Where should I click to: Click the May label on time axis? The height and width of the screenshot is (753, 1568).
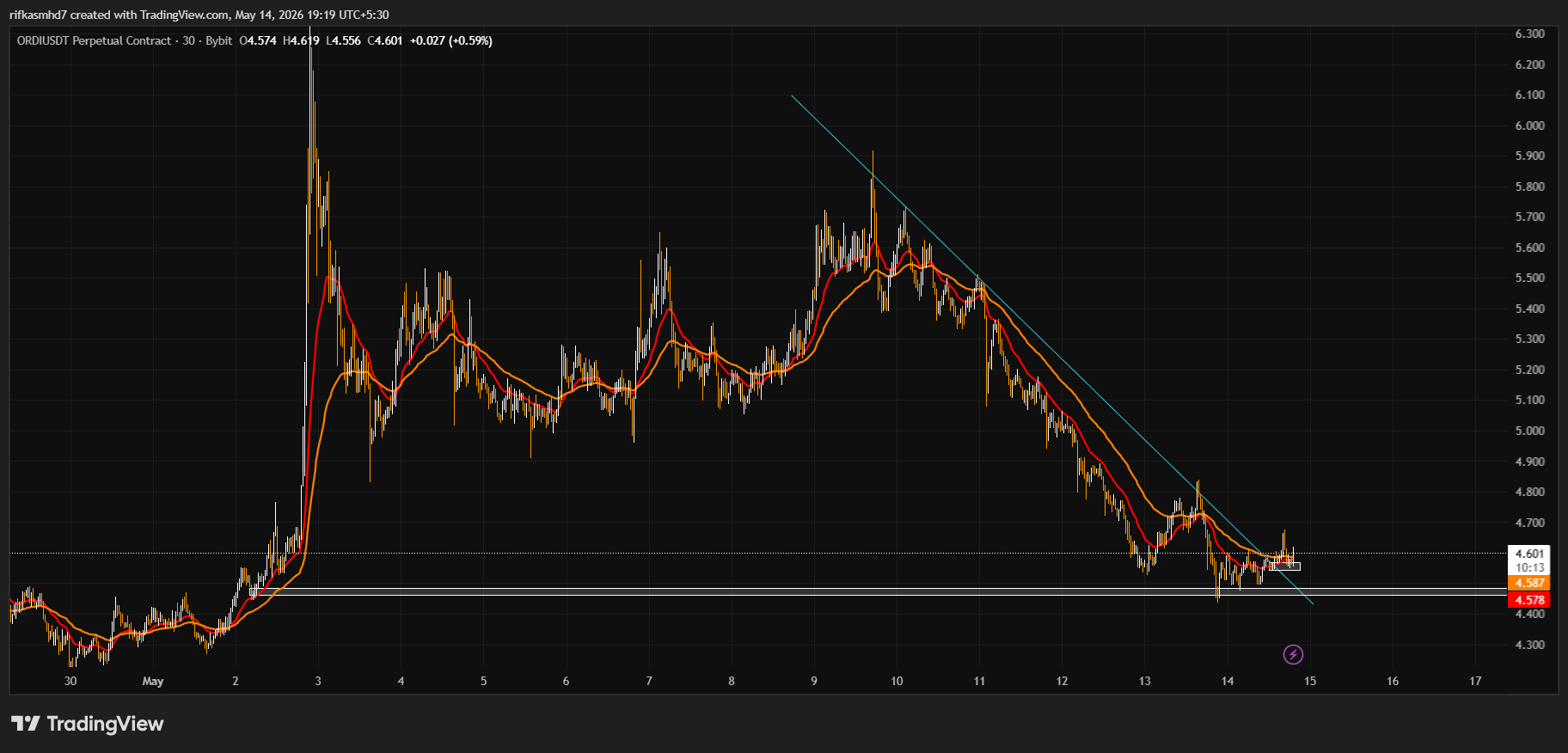click(153, 681)
